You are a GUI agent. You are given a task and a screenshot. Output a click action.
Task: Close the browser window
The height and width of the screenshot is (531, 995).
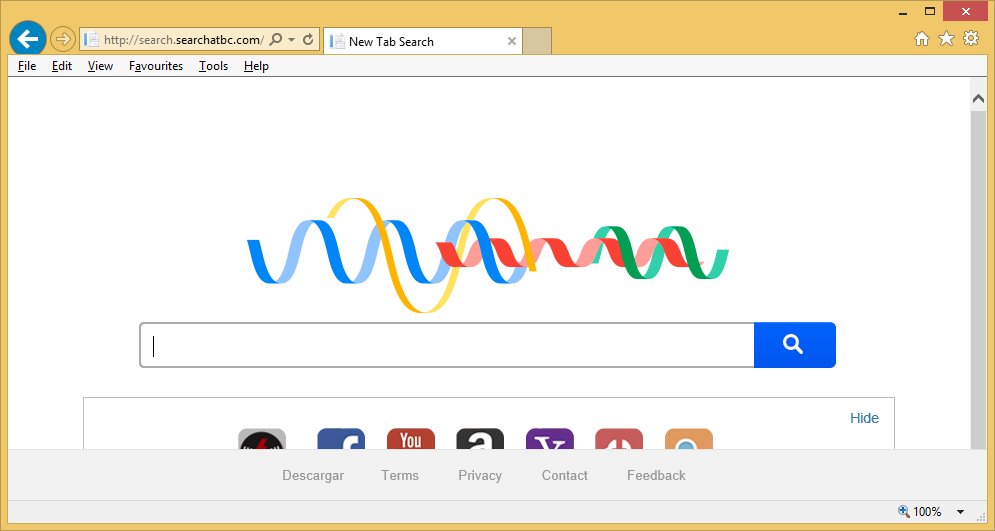[x=966, y=11]
